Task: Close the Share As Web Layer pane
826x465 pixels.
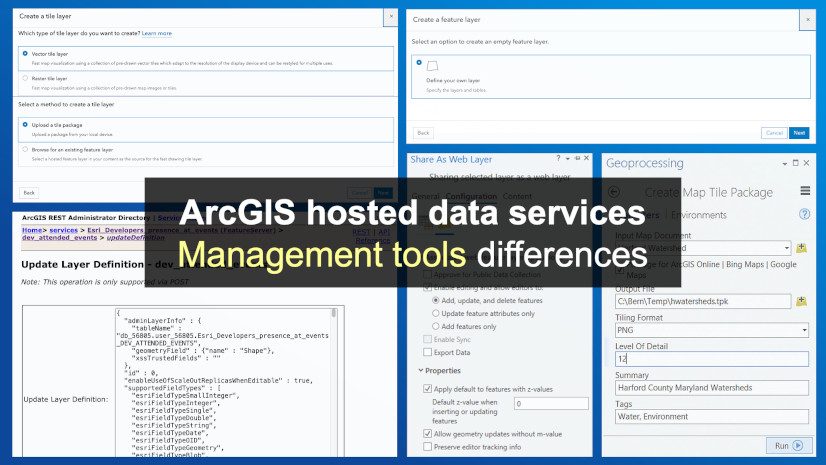Action: point(586,158)
